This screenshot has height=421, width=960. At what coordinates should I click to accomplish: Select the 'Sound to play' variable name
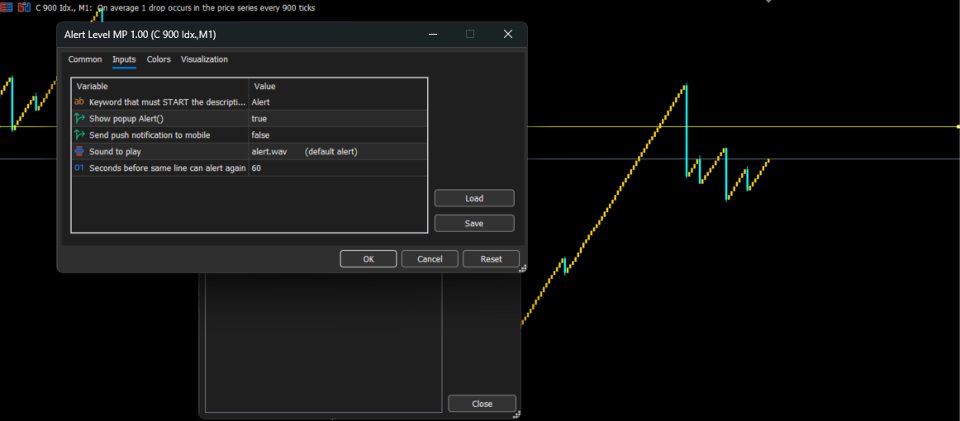[x=115, y=152]
